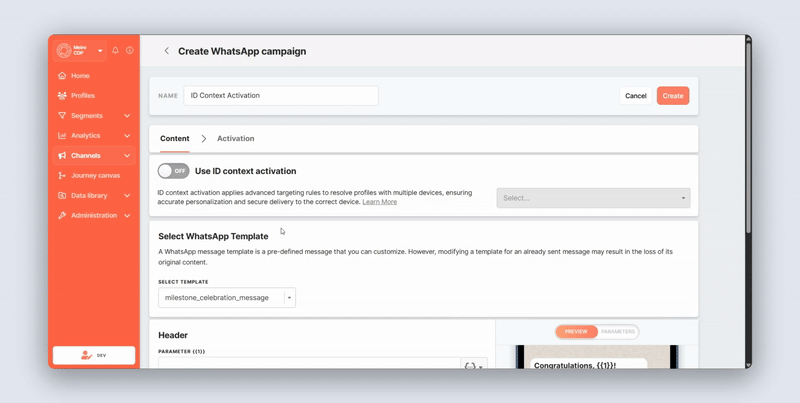The height and width of the screenshot is (403, 800).
Task: Click the back arrow beside campaign title
Action: pyautogui.click(x=167, y=51)
